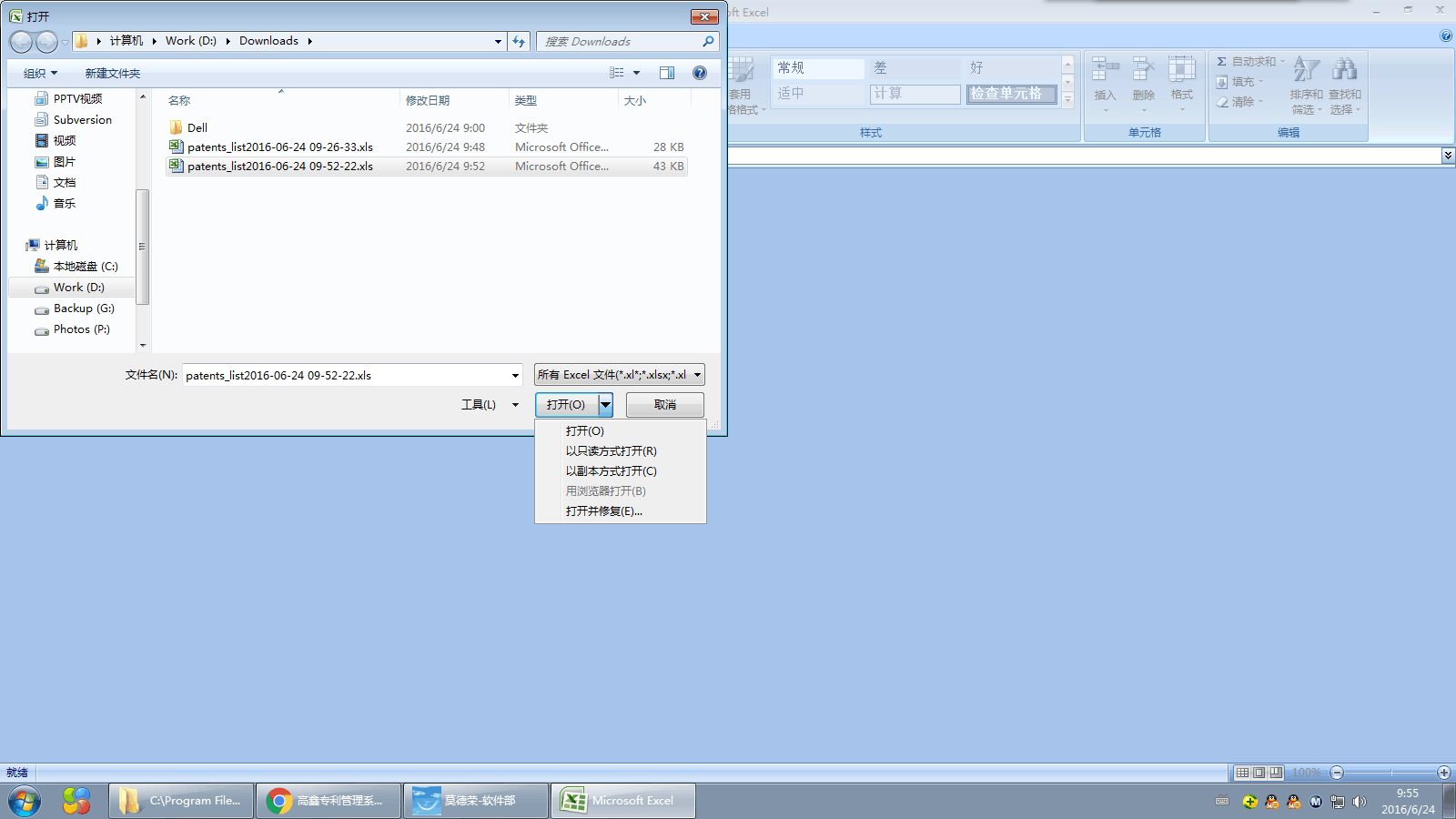The height and width of the screenshot is (819, 1456).
Task: Select Backup (G:) drive in the sidebar
Action: (84, 308)
